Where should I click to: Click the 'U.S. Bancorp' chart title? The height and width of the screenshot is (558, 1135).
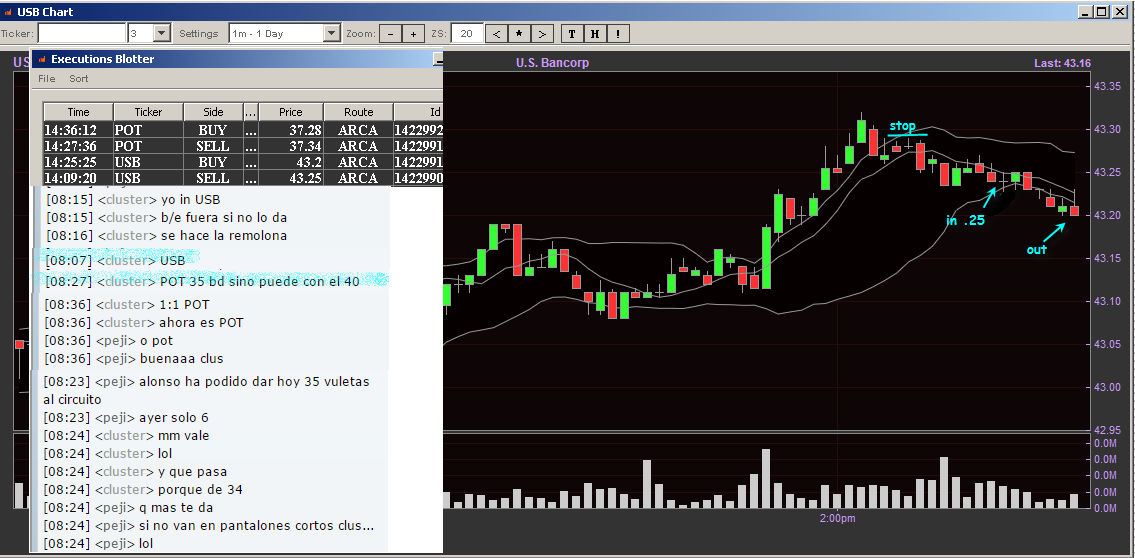tap(552, 63)
